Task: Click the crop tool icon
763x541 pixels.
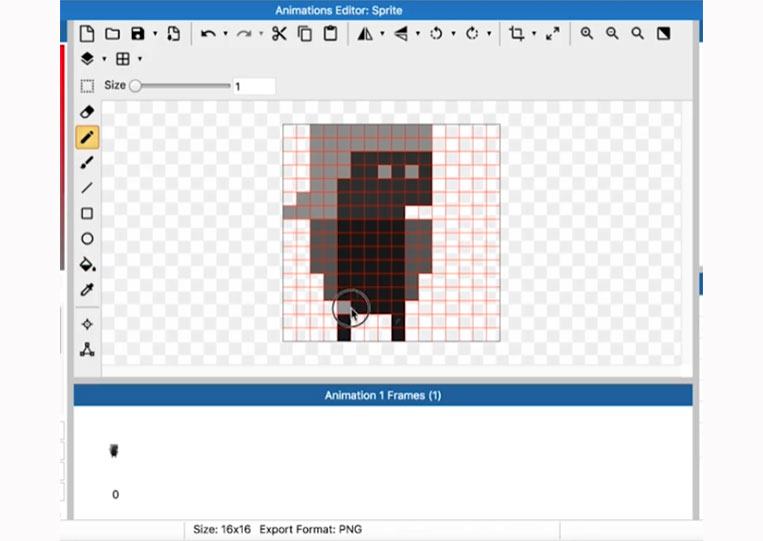Action: point(516,34)
